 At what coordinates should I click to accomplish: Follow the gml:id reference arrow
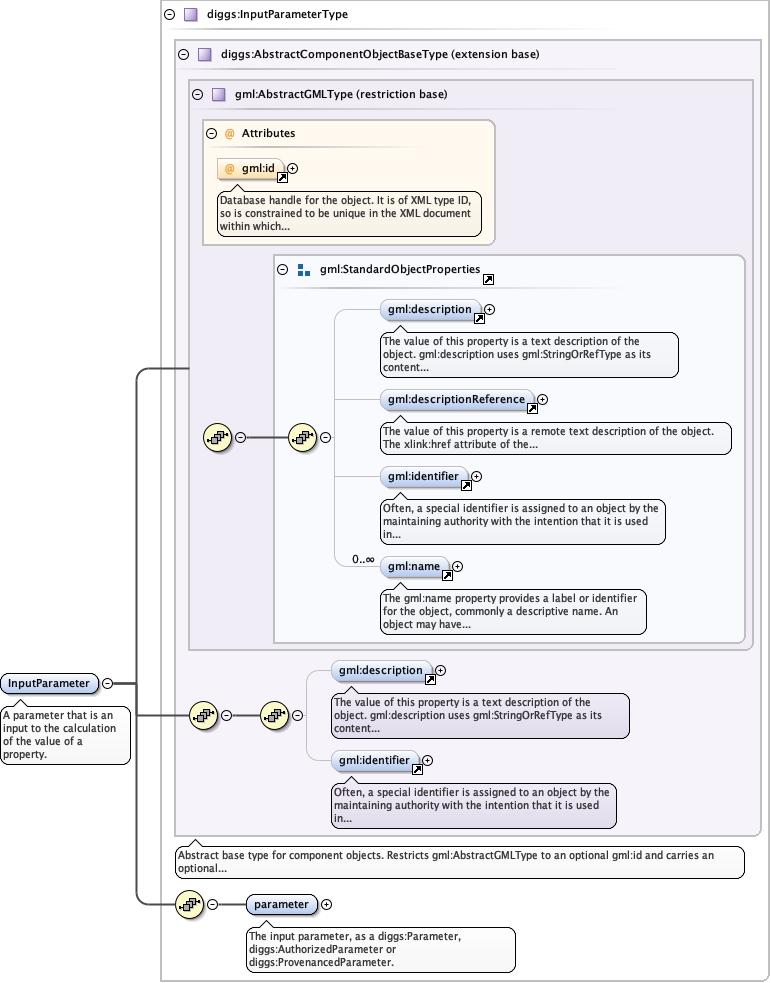(x=282, y=178)
